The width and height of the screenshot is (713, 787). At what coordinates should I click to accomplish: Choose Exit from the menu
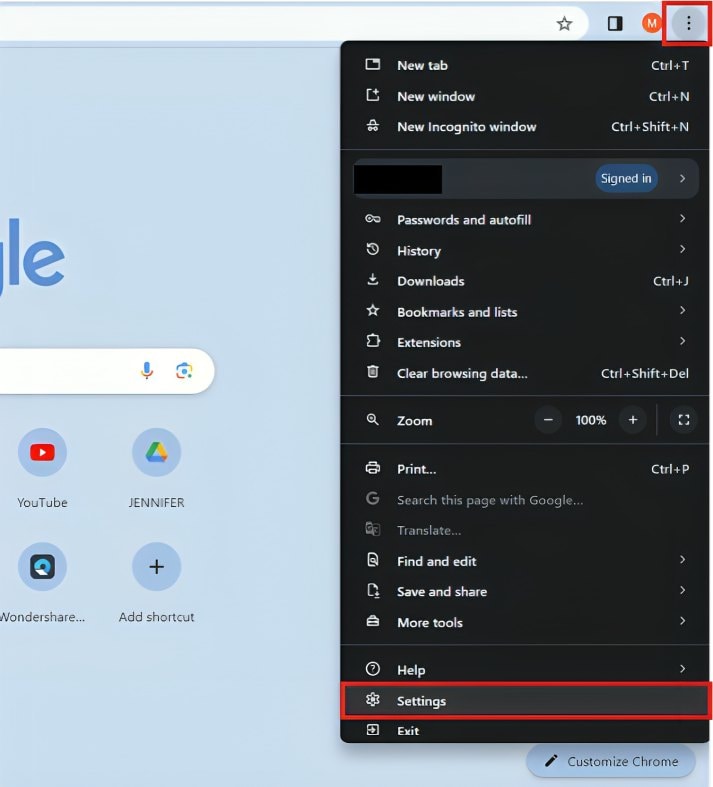[525, 730]
